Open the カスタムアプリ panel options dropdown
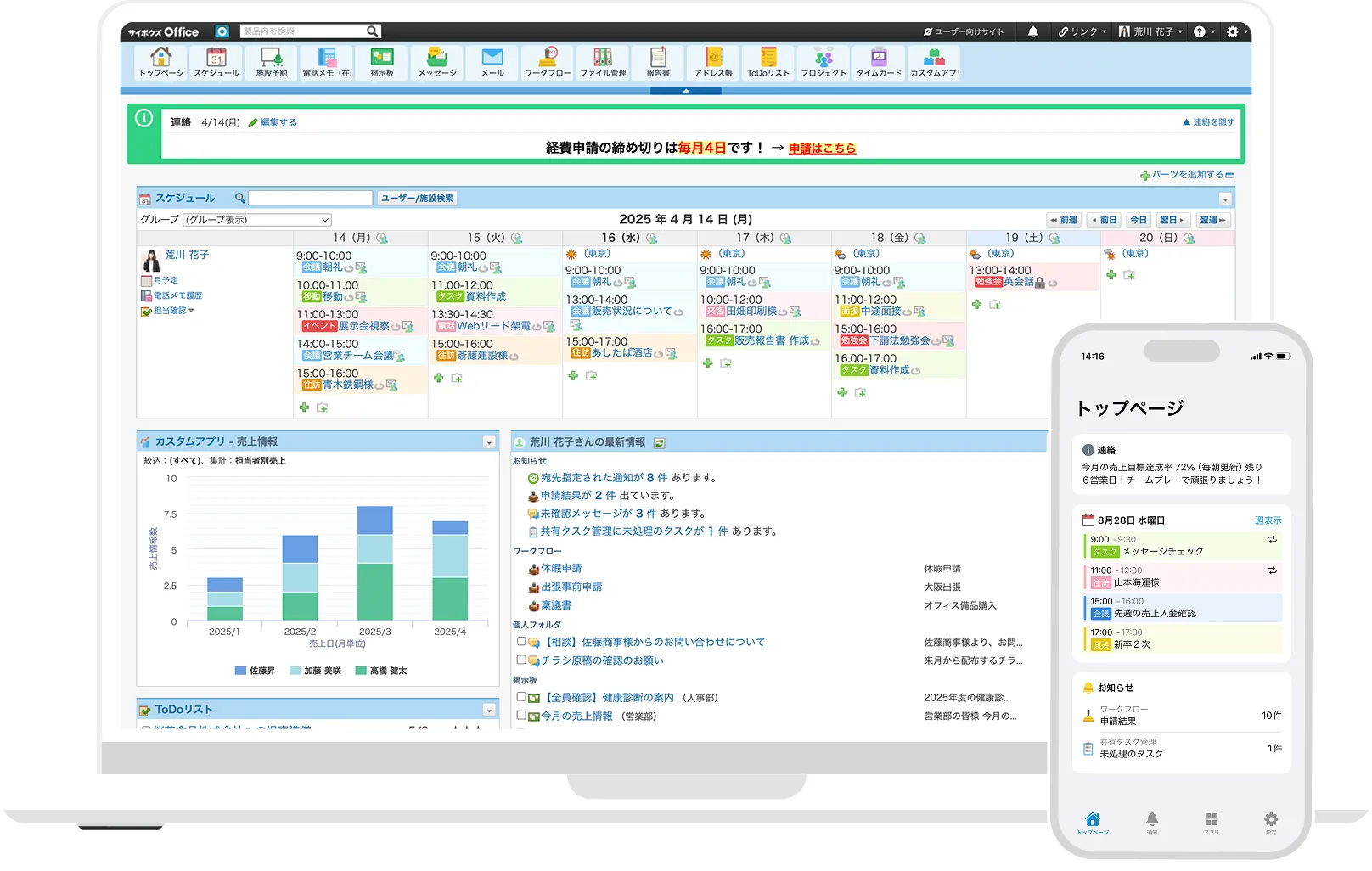Viewport: 1372px width, 871px height. click(489, 442)
